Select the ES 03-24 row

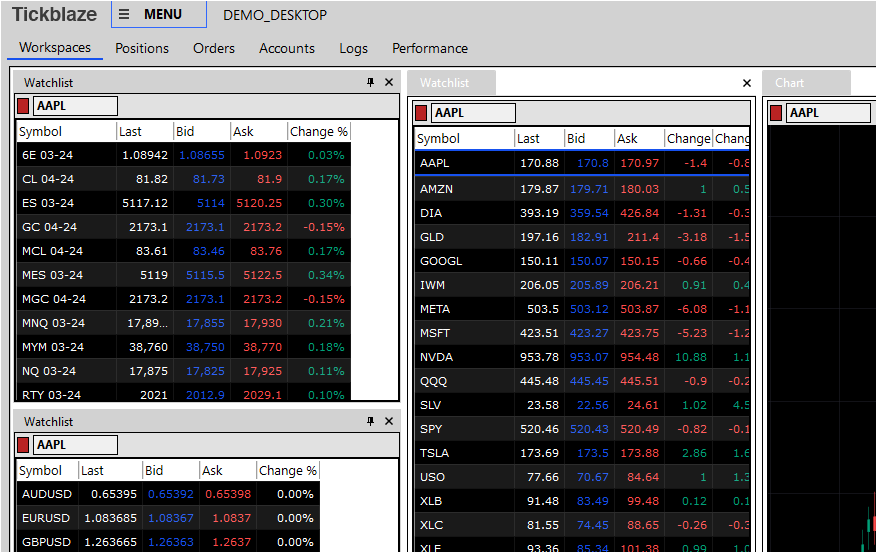(x=184, y=203)
